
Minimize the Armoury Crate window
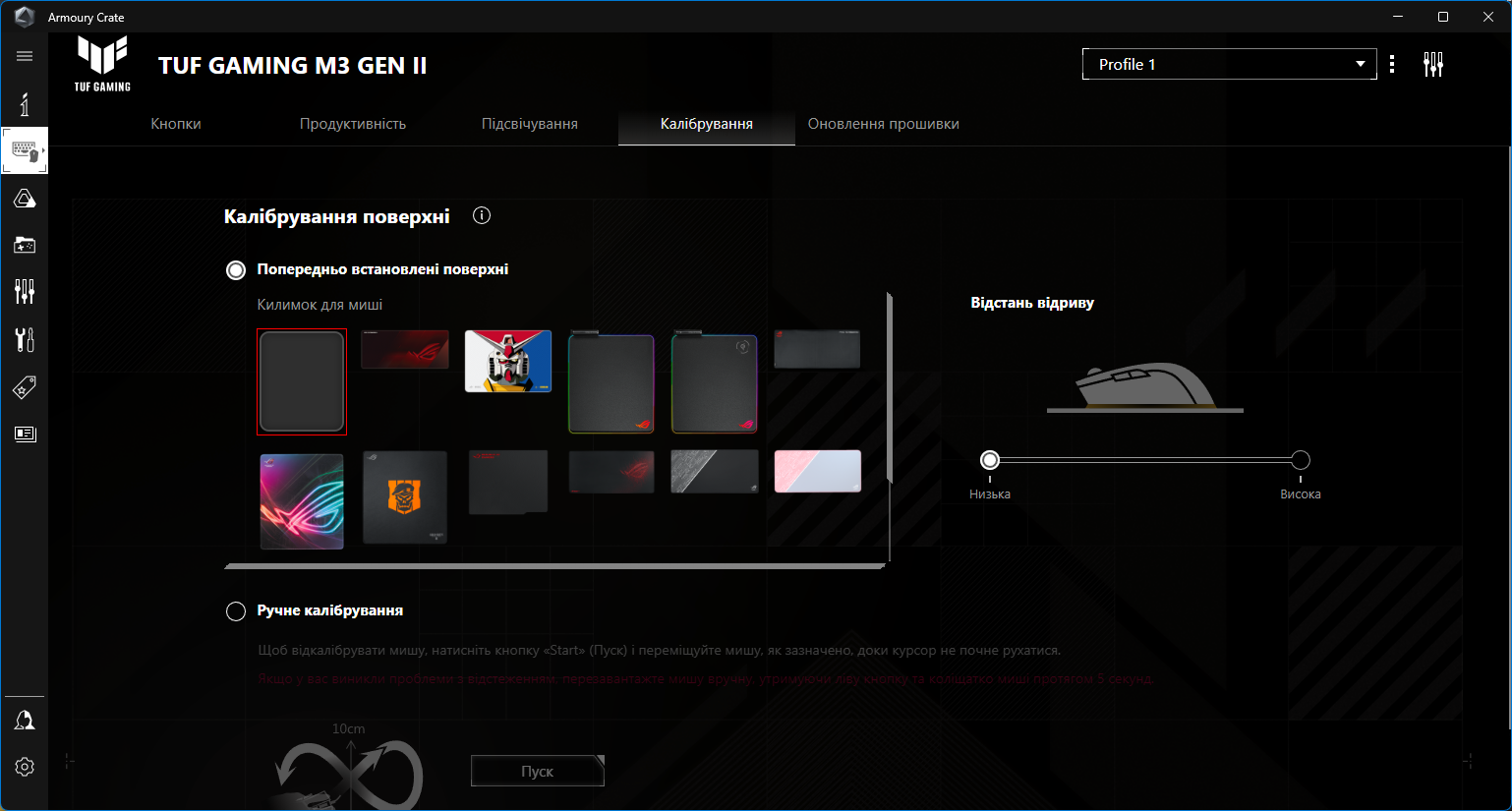point(1398,17)
